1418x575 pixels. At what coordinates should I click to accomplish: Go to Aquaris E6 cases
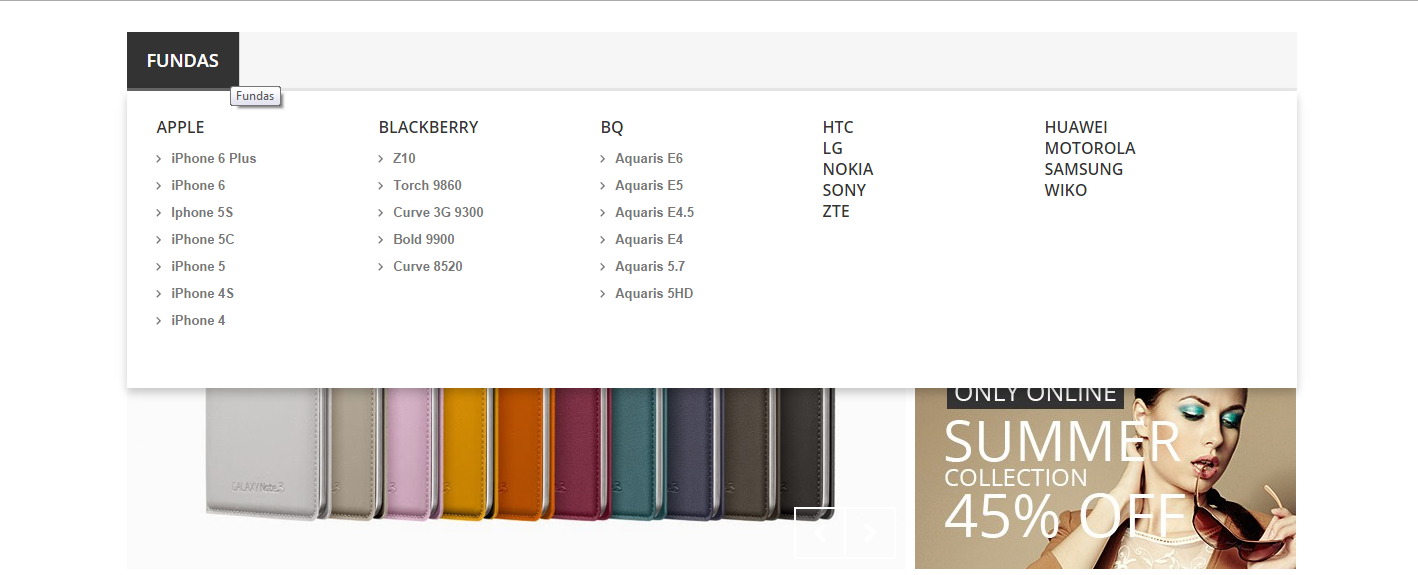649,158
